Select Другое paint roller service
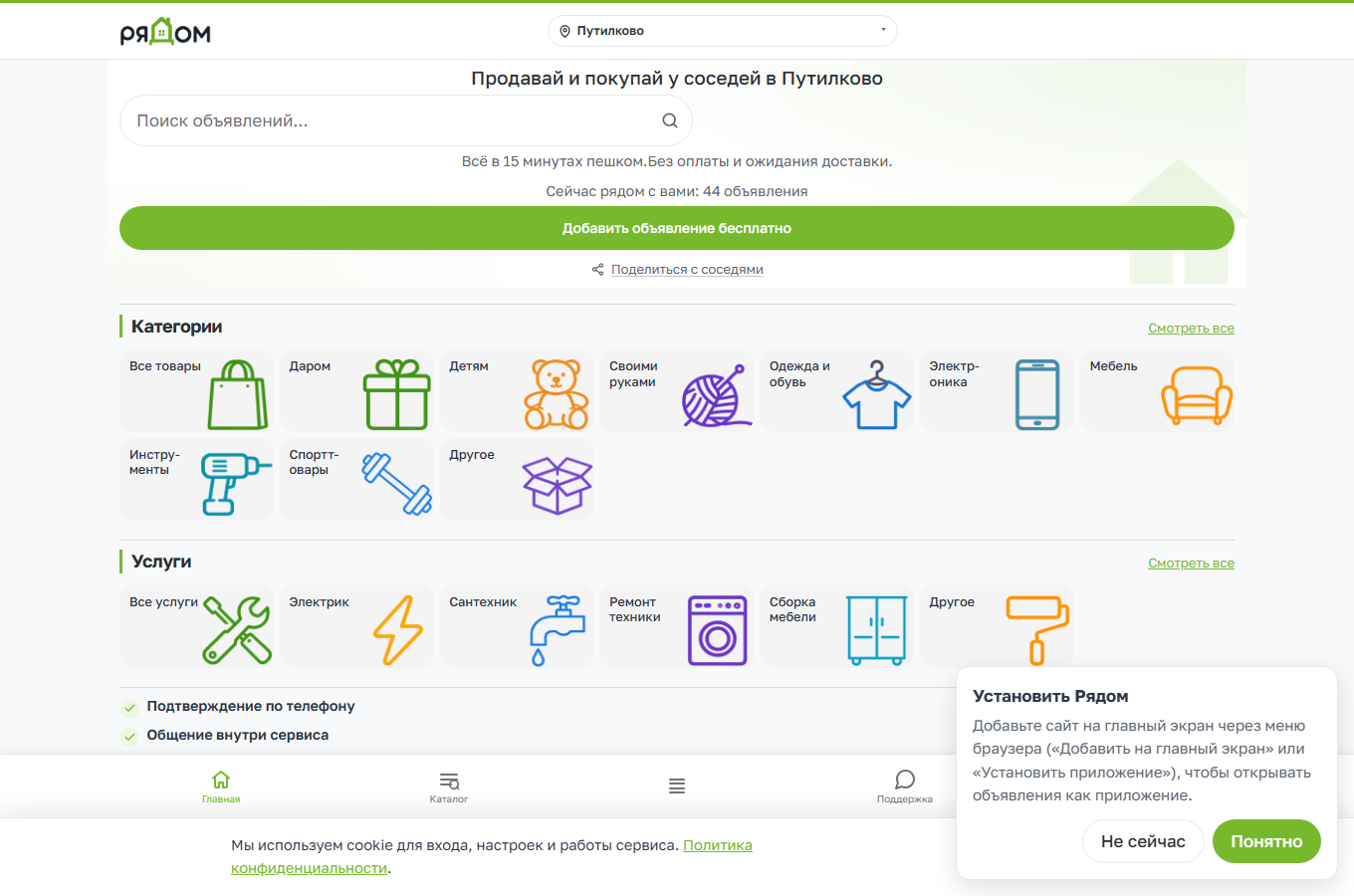Screen dimensions: 1354x896 click(997, 626)
